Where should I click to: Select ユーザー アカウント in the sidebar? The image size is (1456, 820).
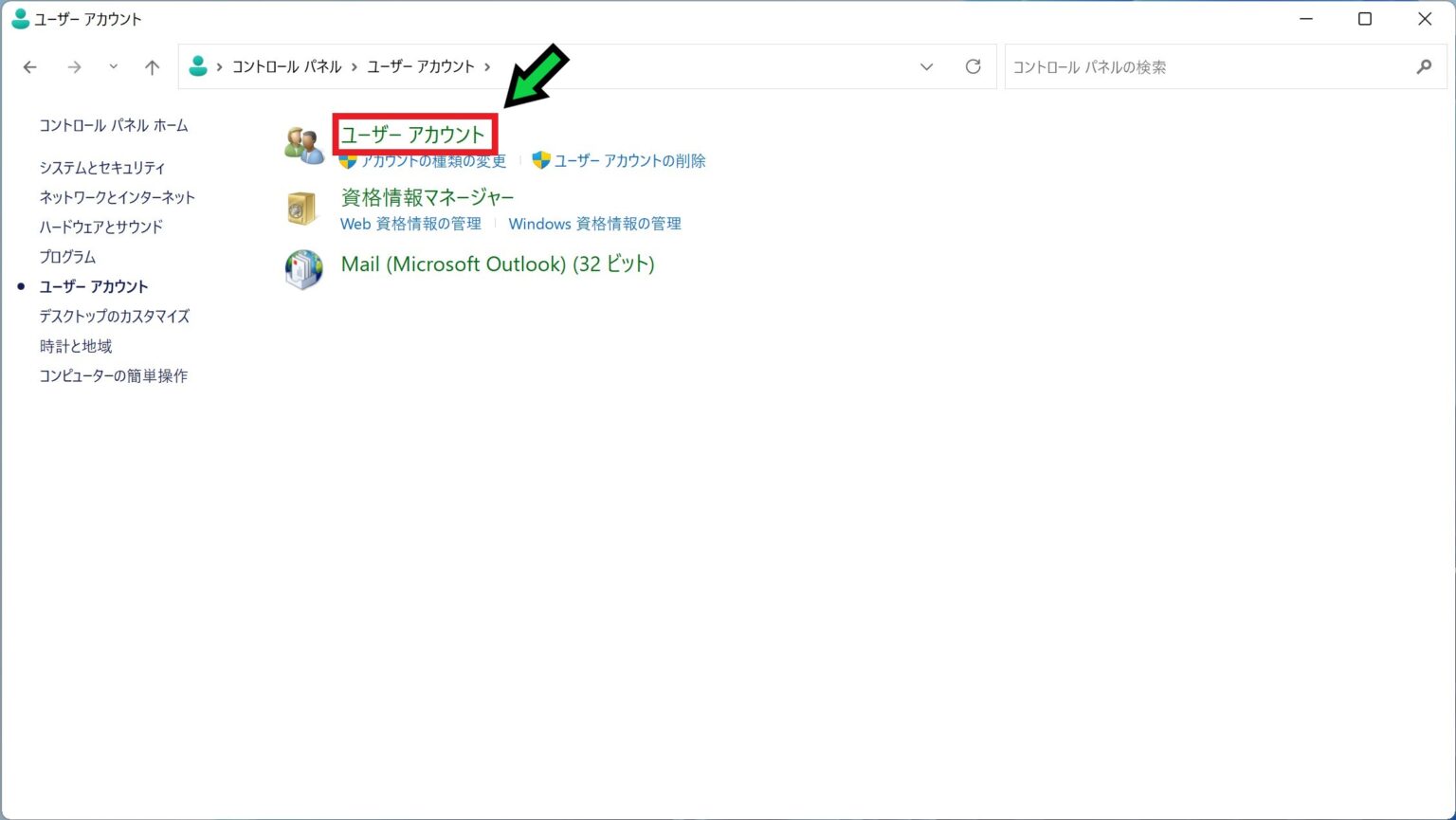[94, 286]
